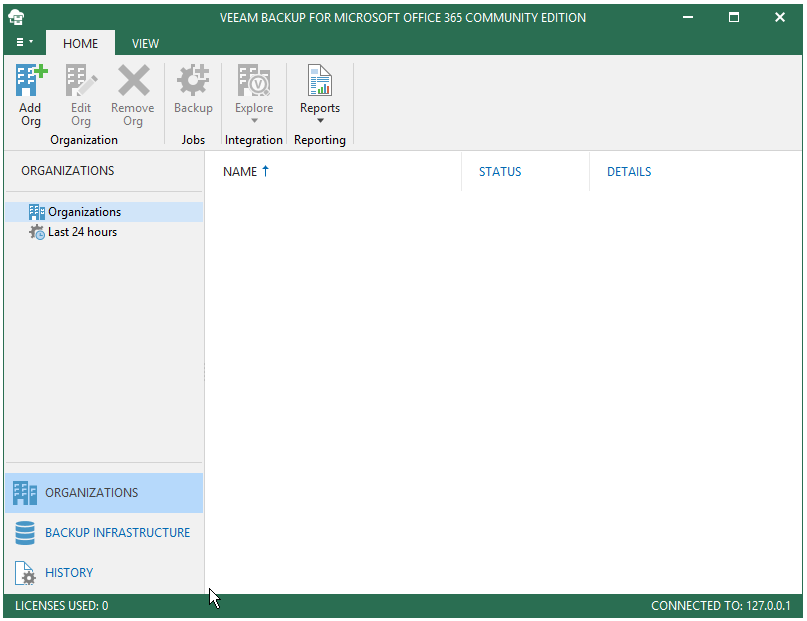Close the Veeam Backup window
The width and height of the screenshot is (807, 621).
pyautogui.click(x=780, y=17)
